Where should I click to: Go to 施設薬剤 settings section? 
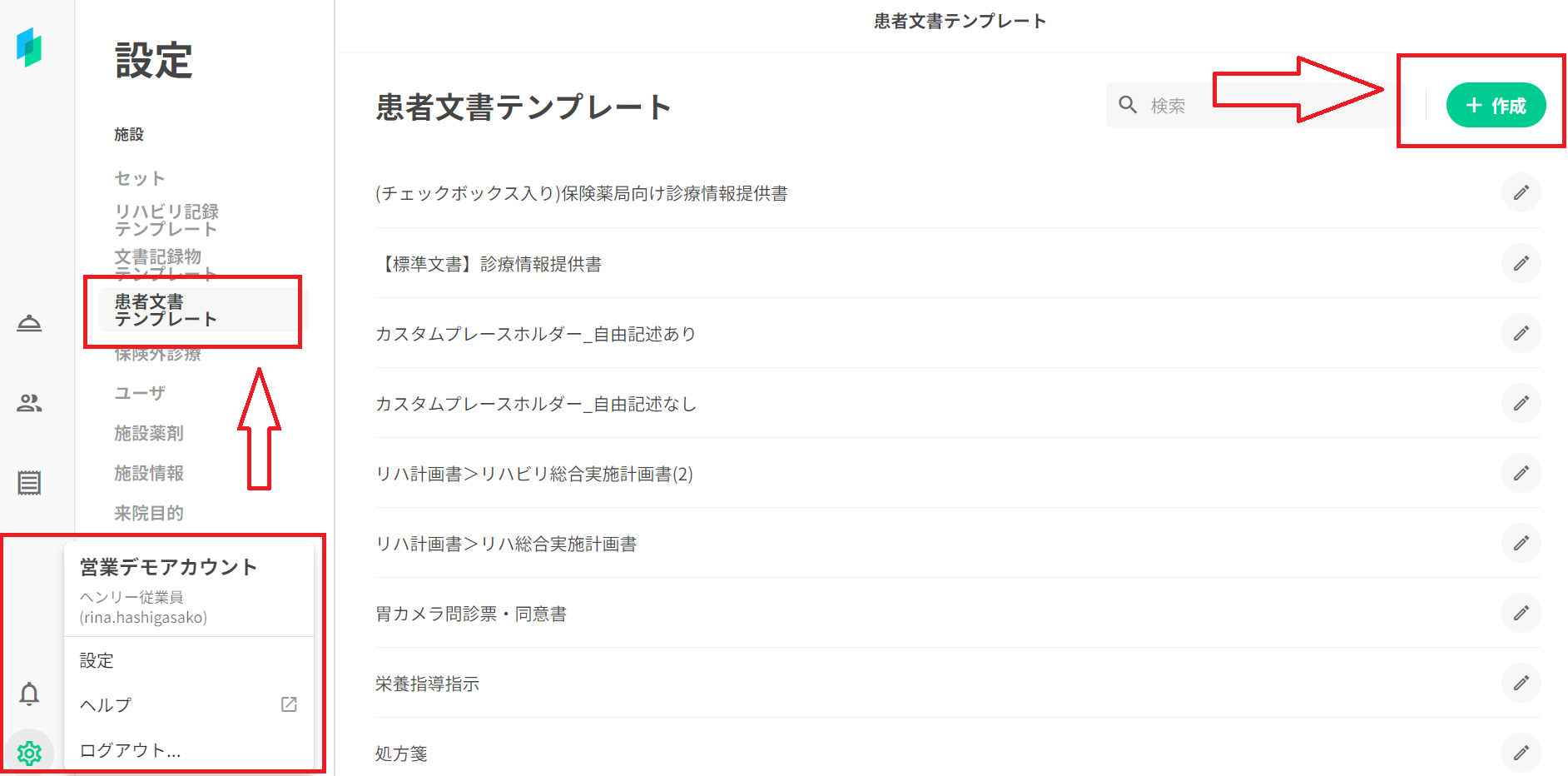pos(149,433)
